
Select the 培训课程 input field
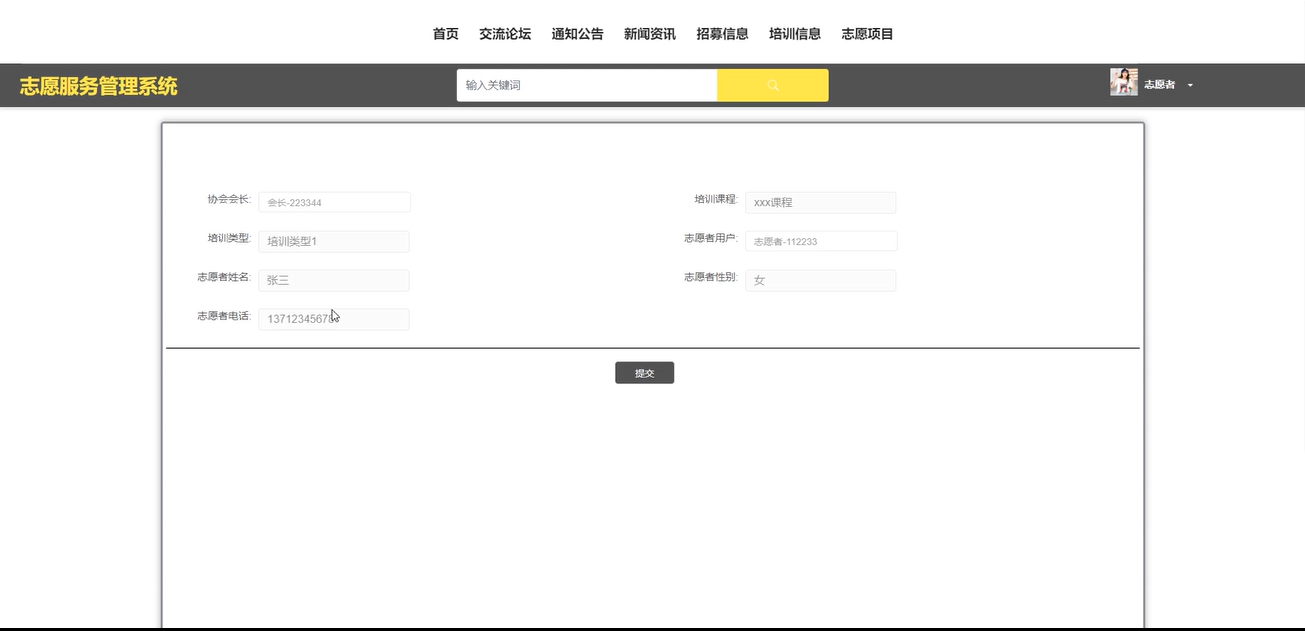[x=820, y=202]
